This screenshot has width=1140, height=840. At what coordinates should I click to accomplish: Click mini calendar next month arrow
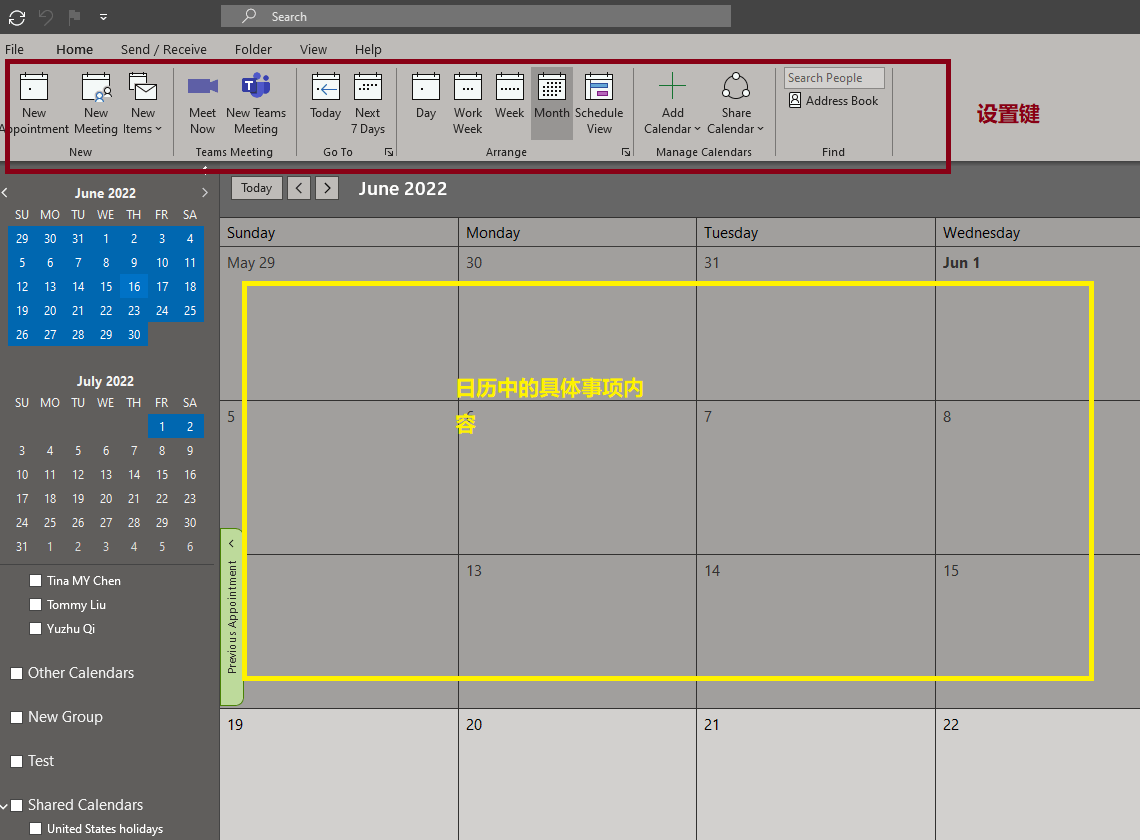tap(205, 193)
